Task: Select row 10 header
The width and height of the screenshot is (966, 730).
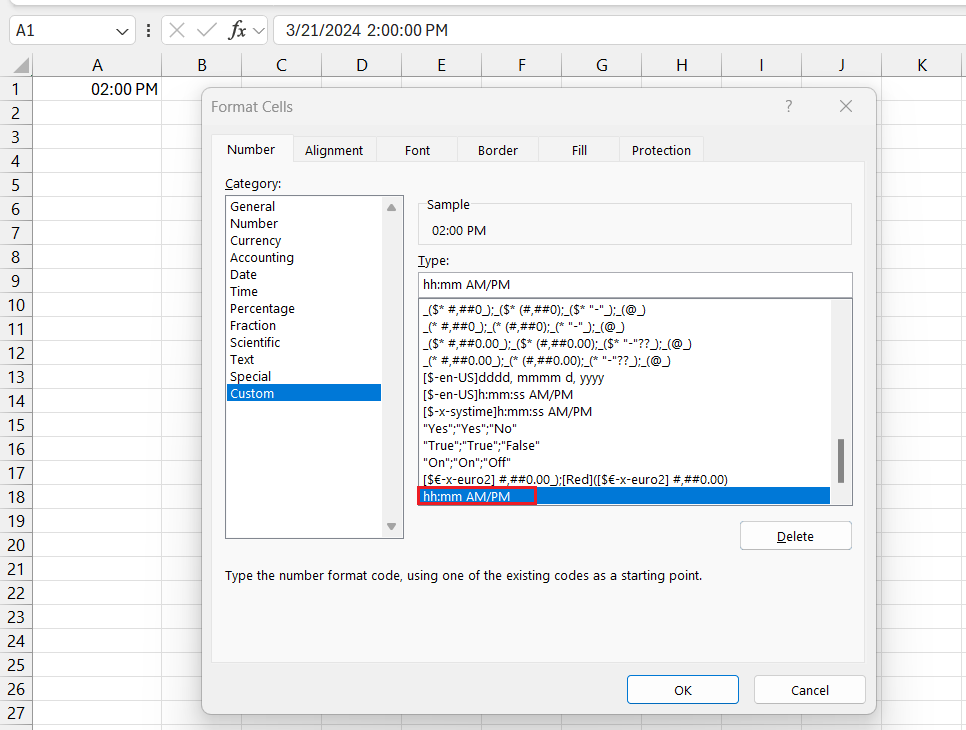Action: click(15, 306)
